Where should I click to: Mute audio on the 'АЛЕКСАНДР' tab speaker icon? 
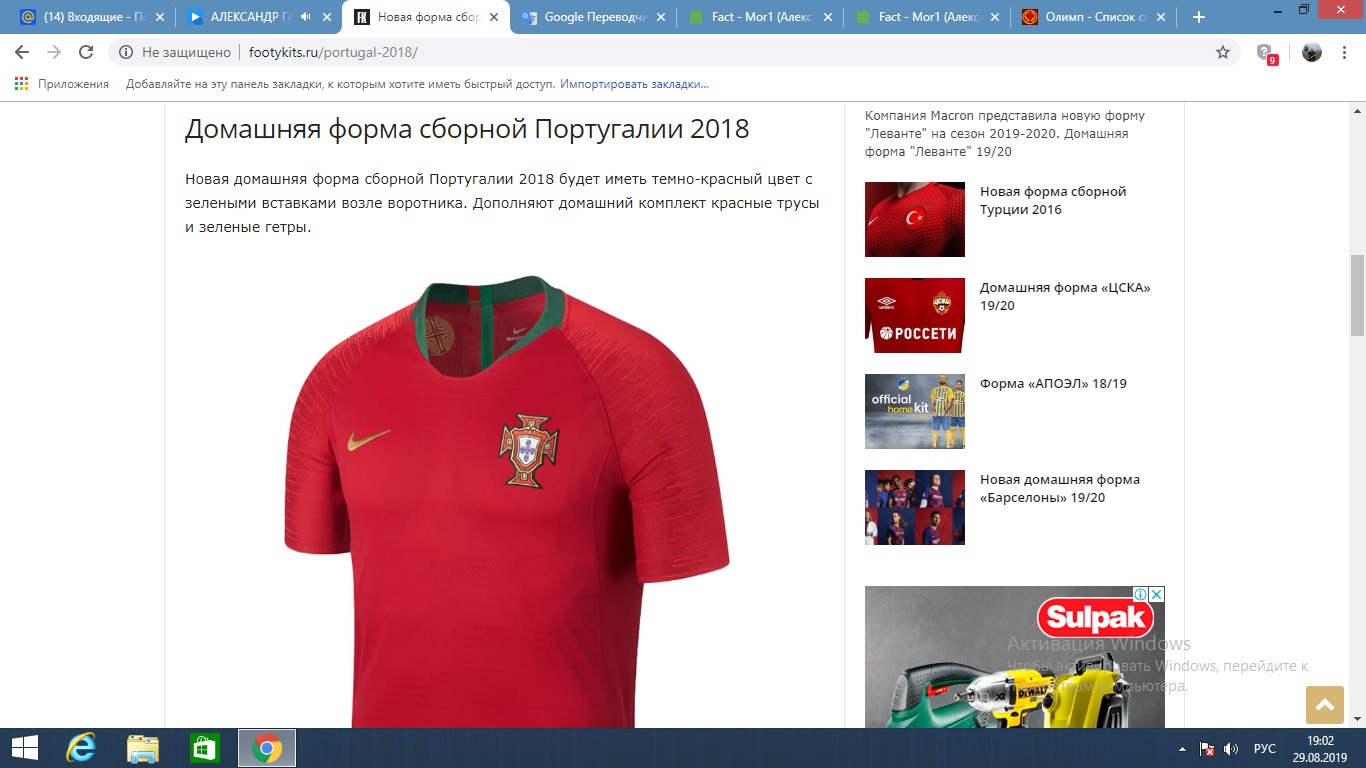tap(304, 17)
